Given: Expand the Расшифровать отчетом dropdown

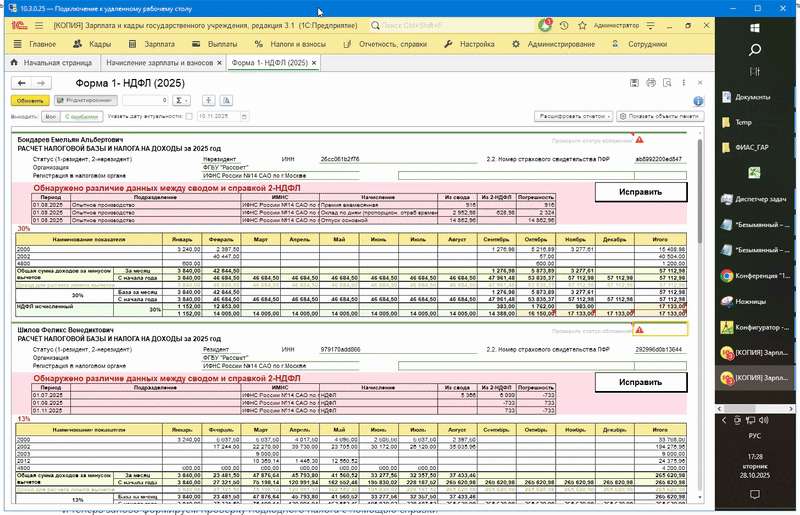Looking at the screenshot, I should click(573, 116).
